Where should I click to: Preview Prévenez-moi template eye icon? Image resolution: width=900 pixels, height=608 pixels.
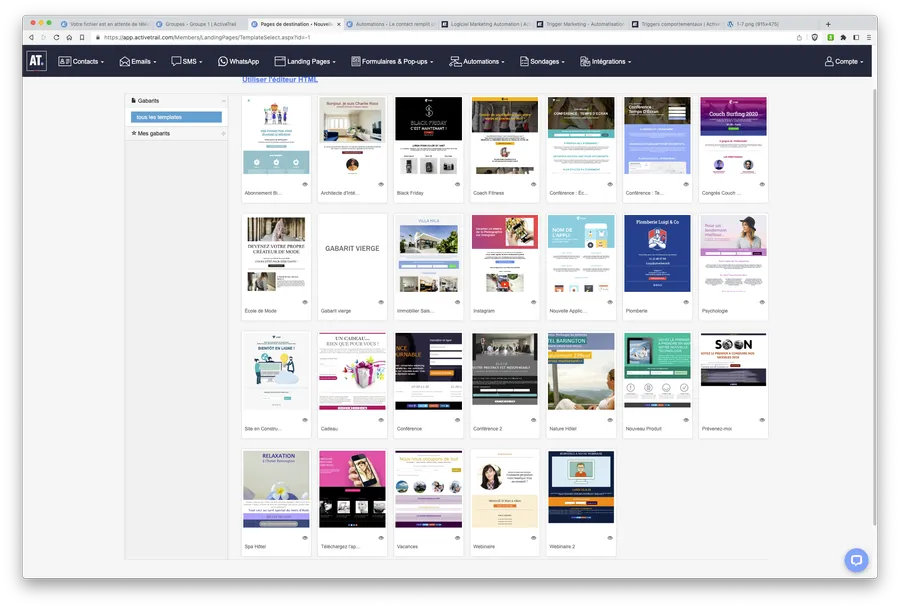click(x=762, y=420)
